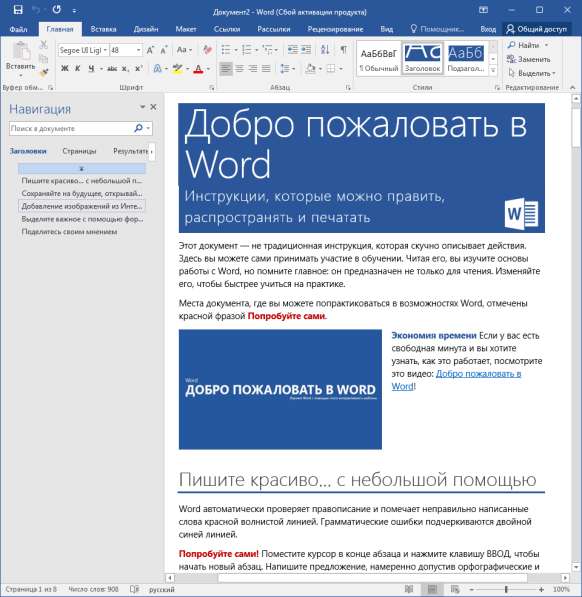582x597 pixels.
Task: Open the search options dropdown in Navigation
Action: coord(148,128)
